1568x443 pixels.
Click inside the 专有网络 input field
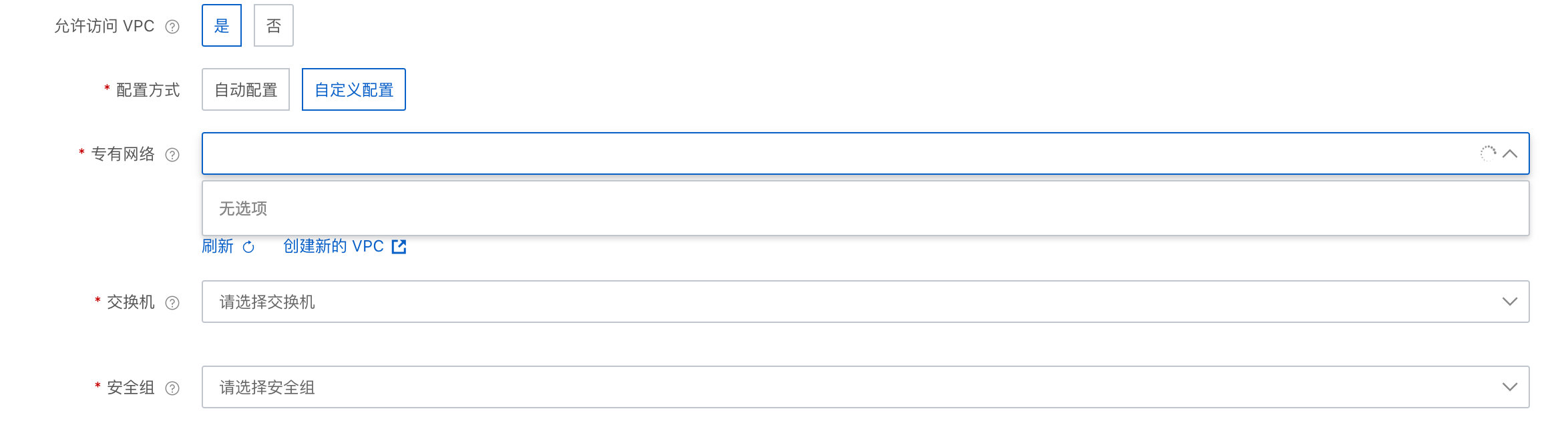point(865,153)
